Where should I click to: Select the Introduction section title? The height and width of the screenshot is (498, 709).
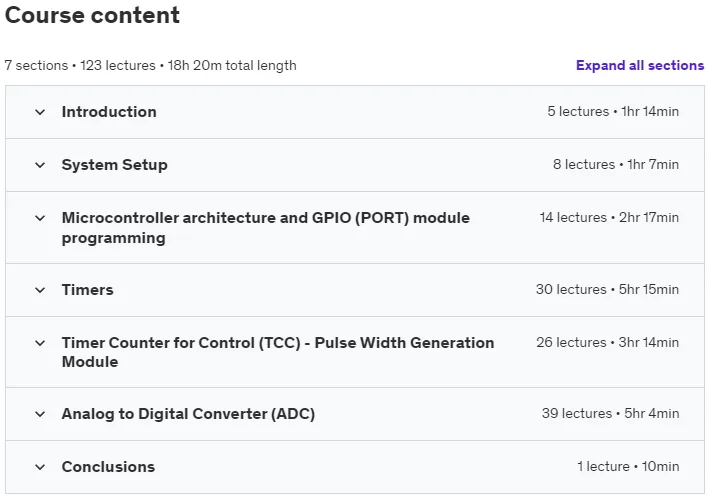(x=109, y=112)
